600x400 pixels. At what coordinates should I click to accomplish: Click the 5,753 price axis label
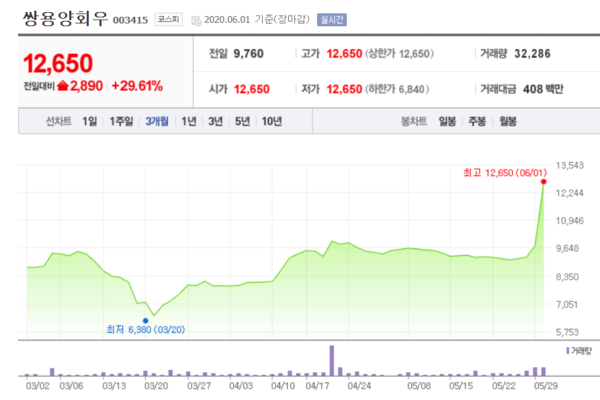tap(567, 332)
